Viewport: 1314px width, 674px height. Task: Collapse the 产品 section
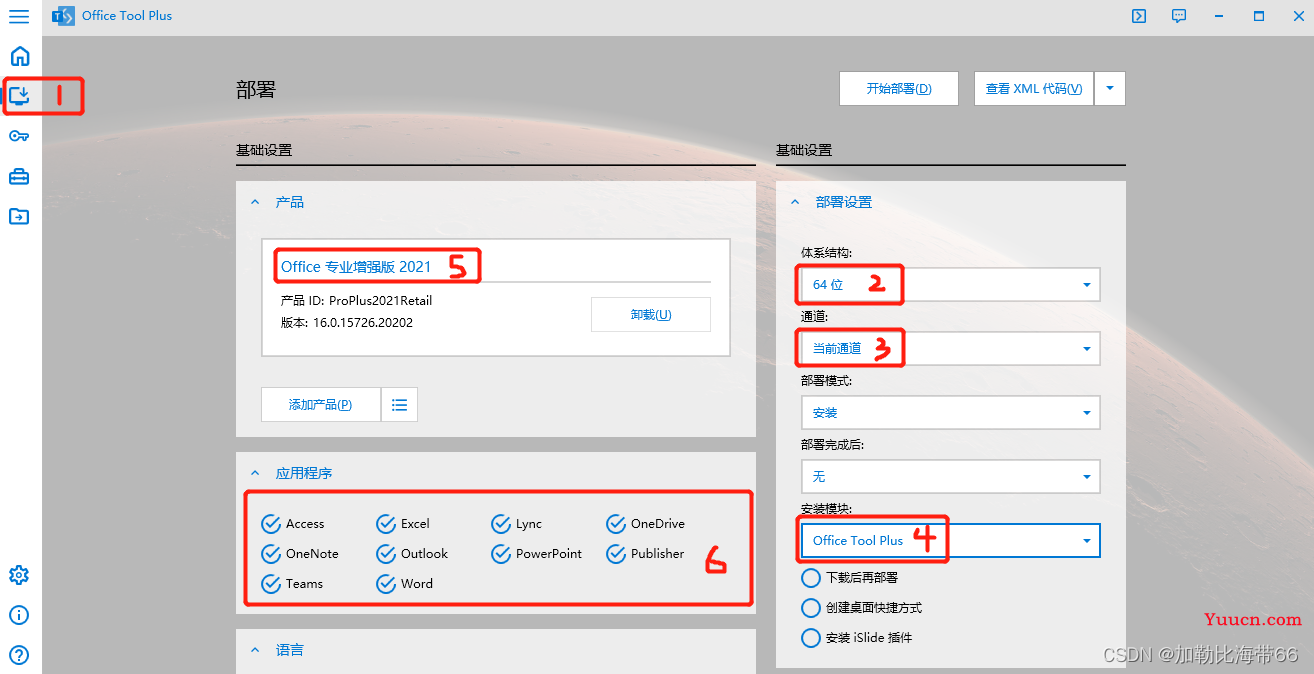coord(254,202)
